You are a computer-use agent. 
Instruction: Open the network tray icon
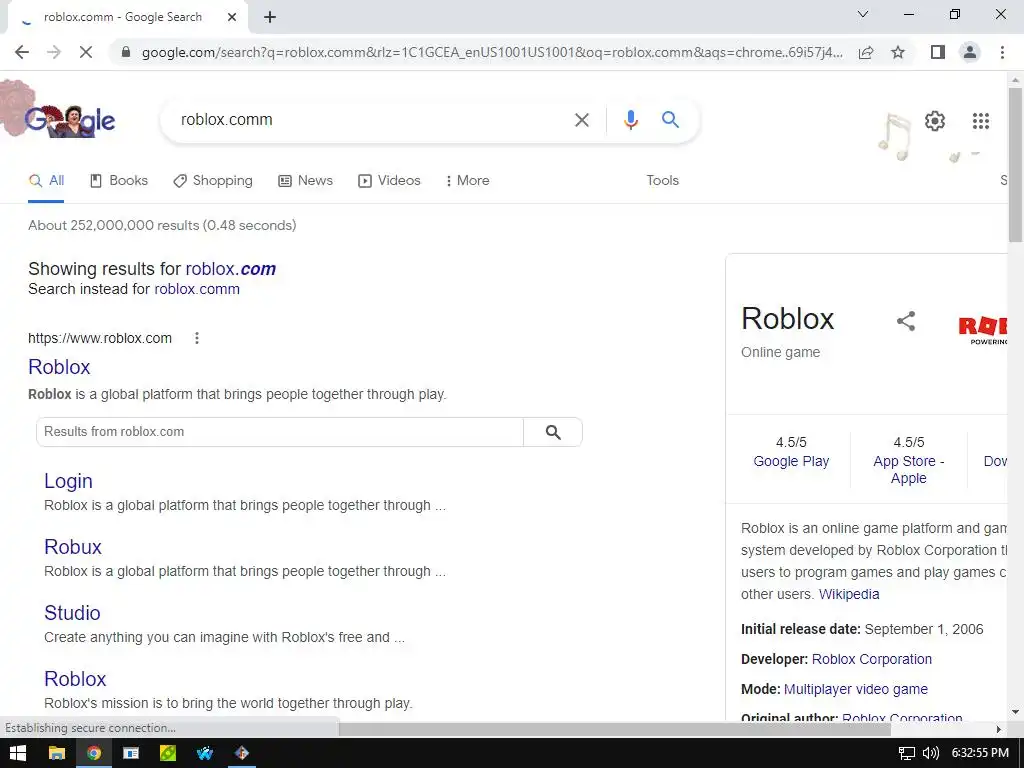pyautogui.click(x=907, y=753)
